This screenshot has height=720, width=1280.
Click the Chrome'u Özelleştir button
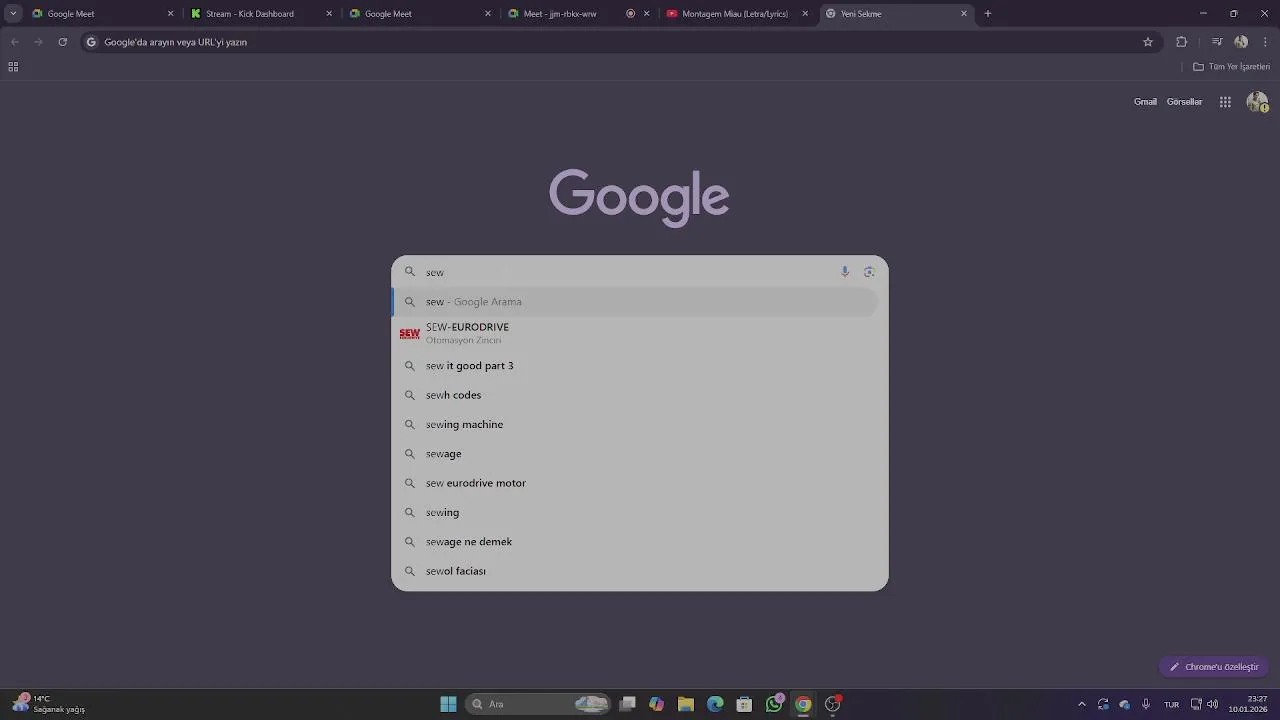click(x=1214, y=667)
